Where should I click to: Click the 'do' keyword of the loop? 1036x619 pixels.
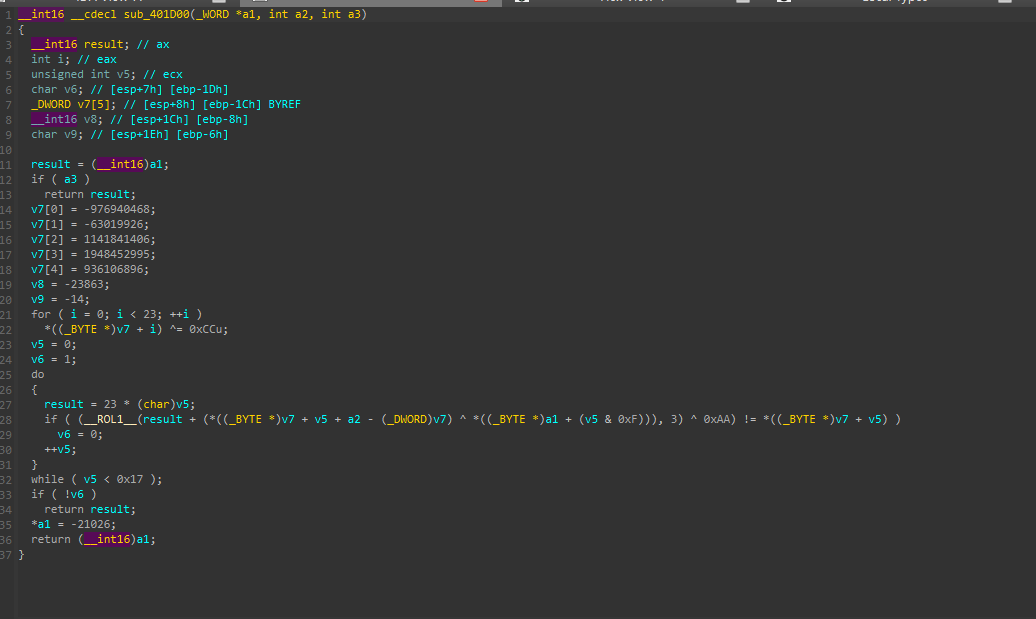pos(38,375)
